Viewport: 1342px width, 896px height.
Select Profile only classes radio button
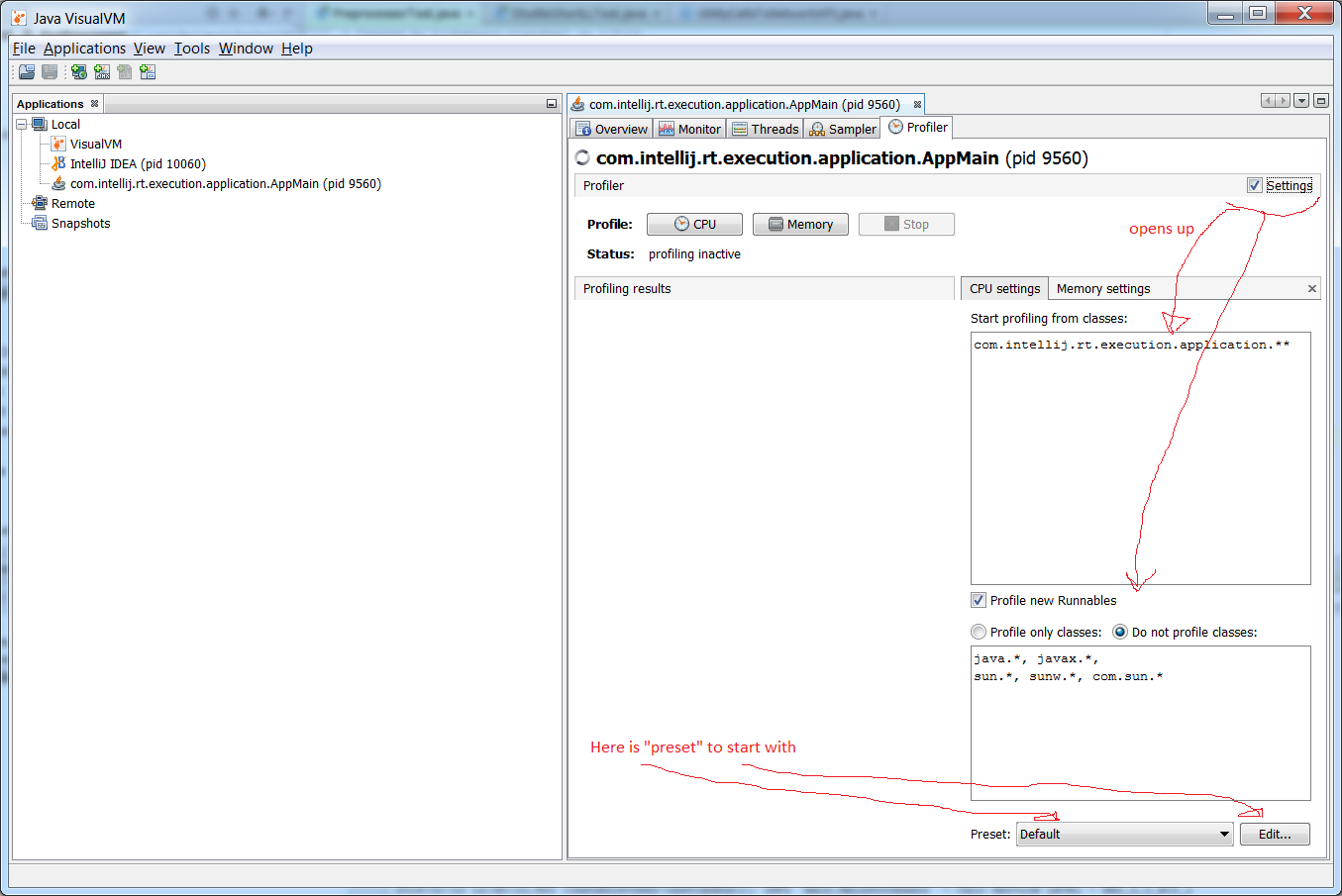point(979,632)
